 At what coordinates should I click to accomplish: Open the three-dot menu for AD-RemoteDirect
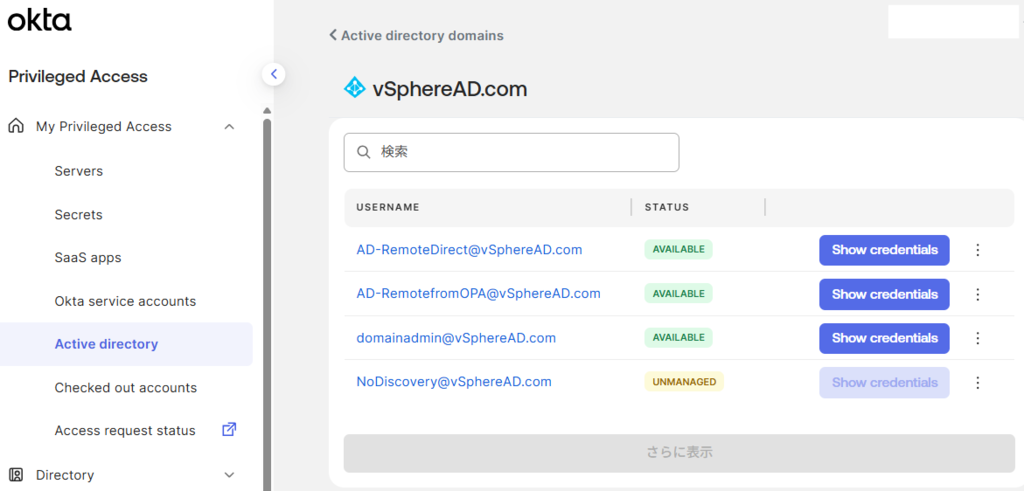tap(978, 250)
